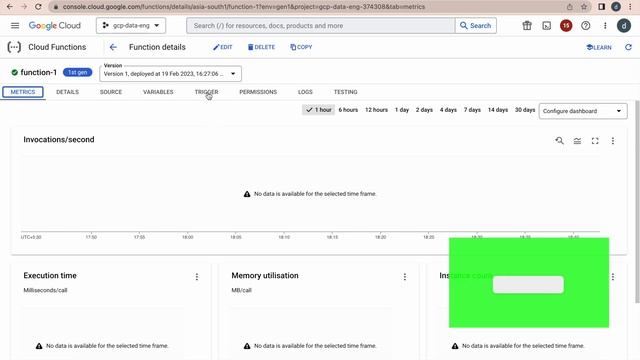The image size is (640, 360).
Task: Focus the resource search field
Action: 321,25
